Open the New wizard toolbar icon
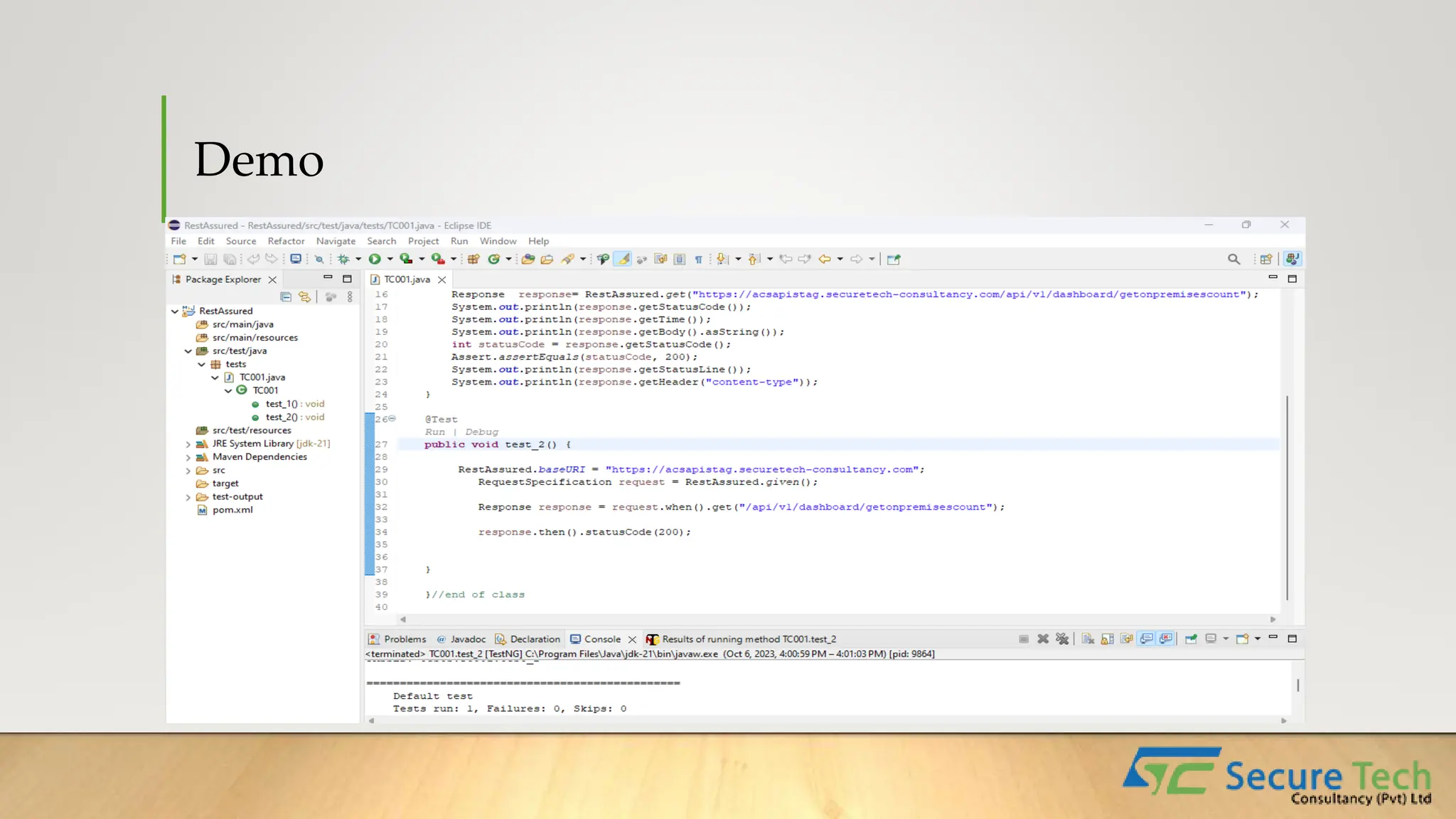Viewport: 1456px width, 819px height. [x=180, y=259]
